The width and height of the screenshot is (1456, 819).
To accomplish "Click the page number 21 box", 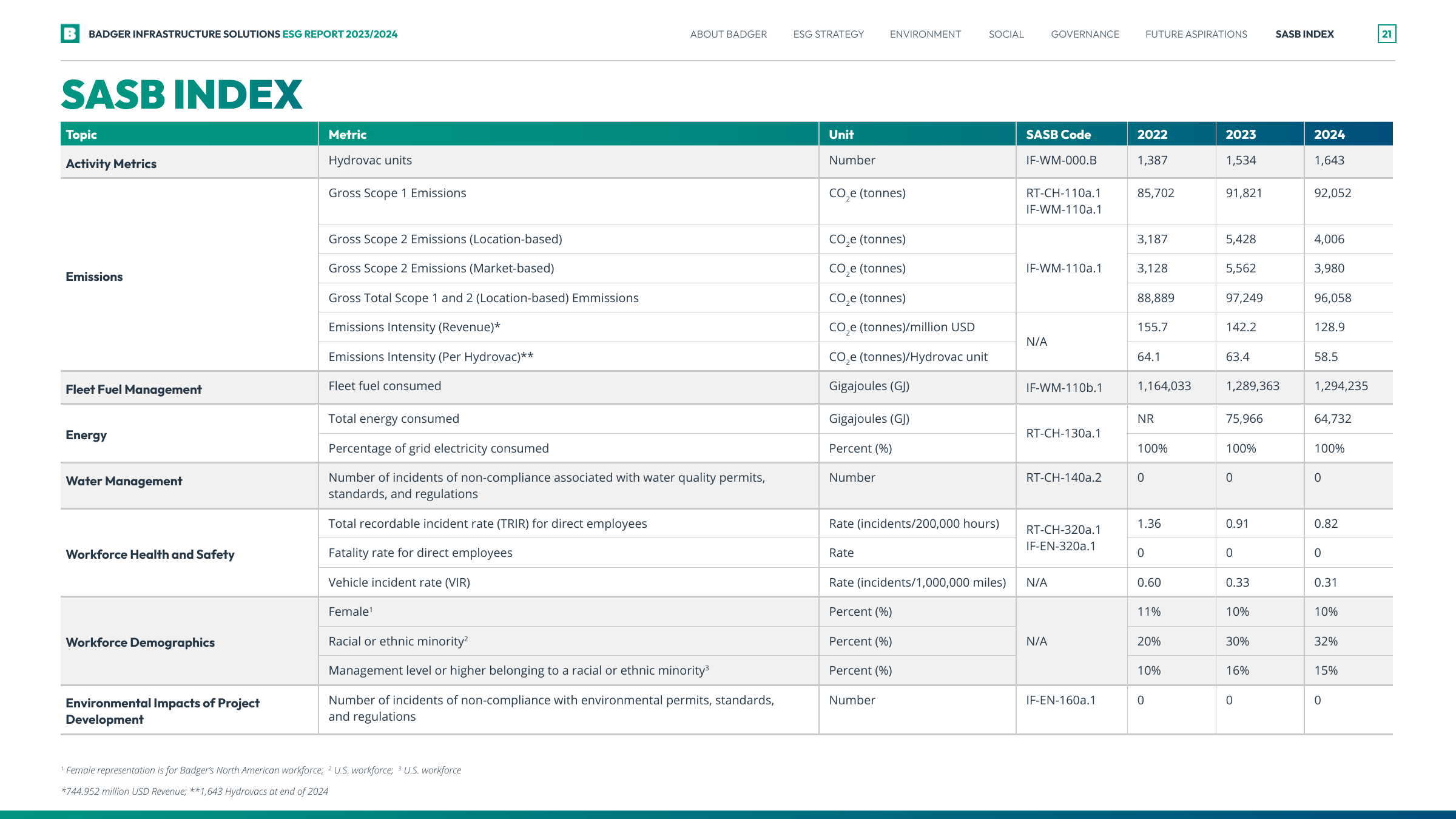I will 1386,34.
